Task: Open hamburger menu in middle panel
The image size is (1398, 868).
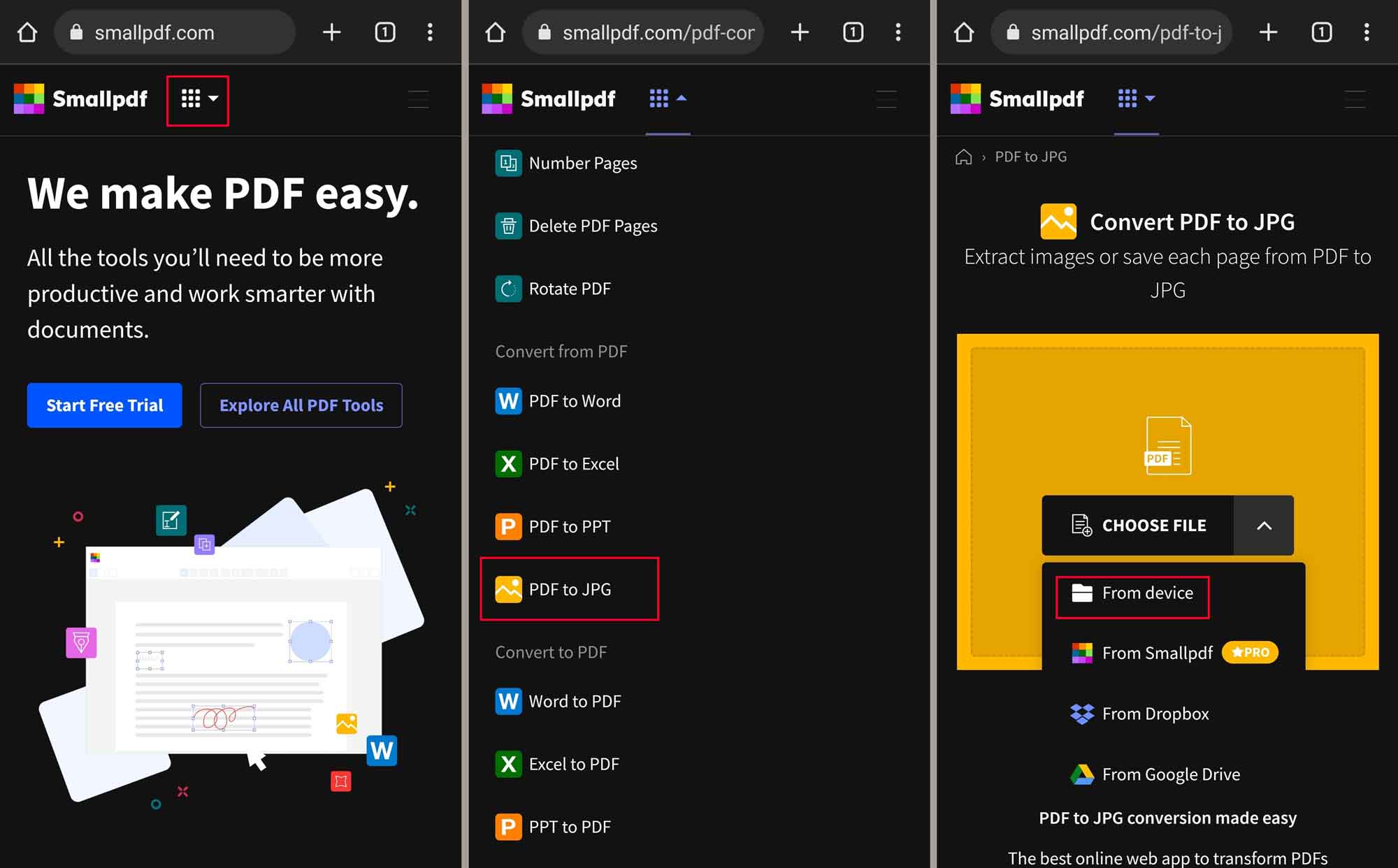Action: [x=887, y=99]
